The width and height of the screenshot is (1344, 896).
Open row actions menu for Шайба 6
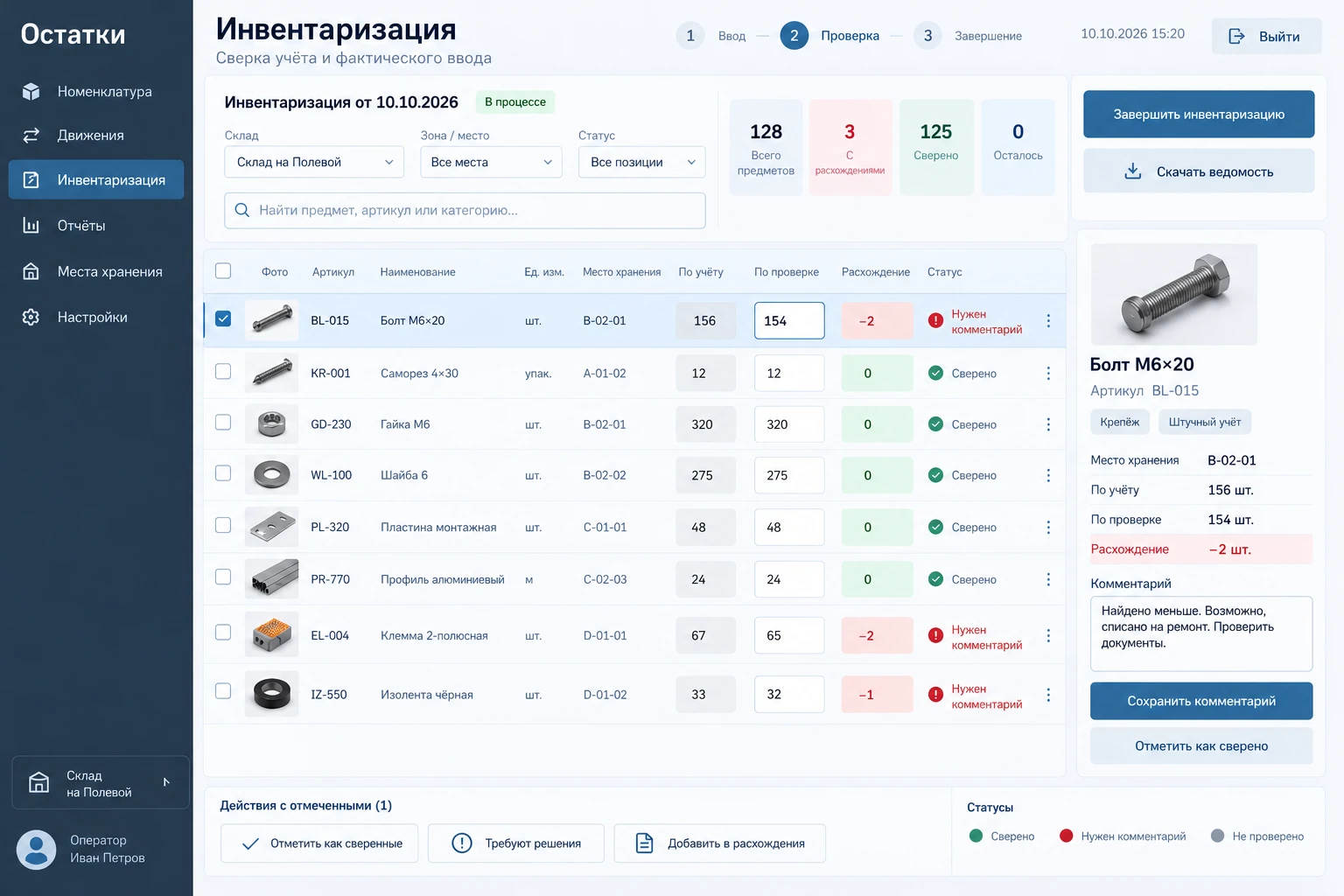pos(1048,475)
